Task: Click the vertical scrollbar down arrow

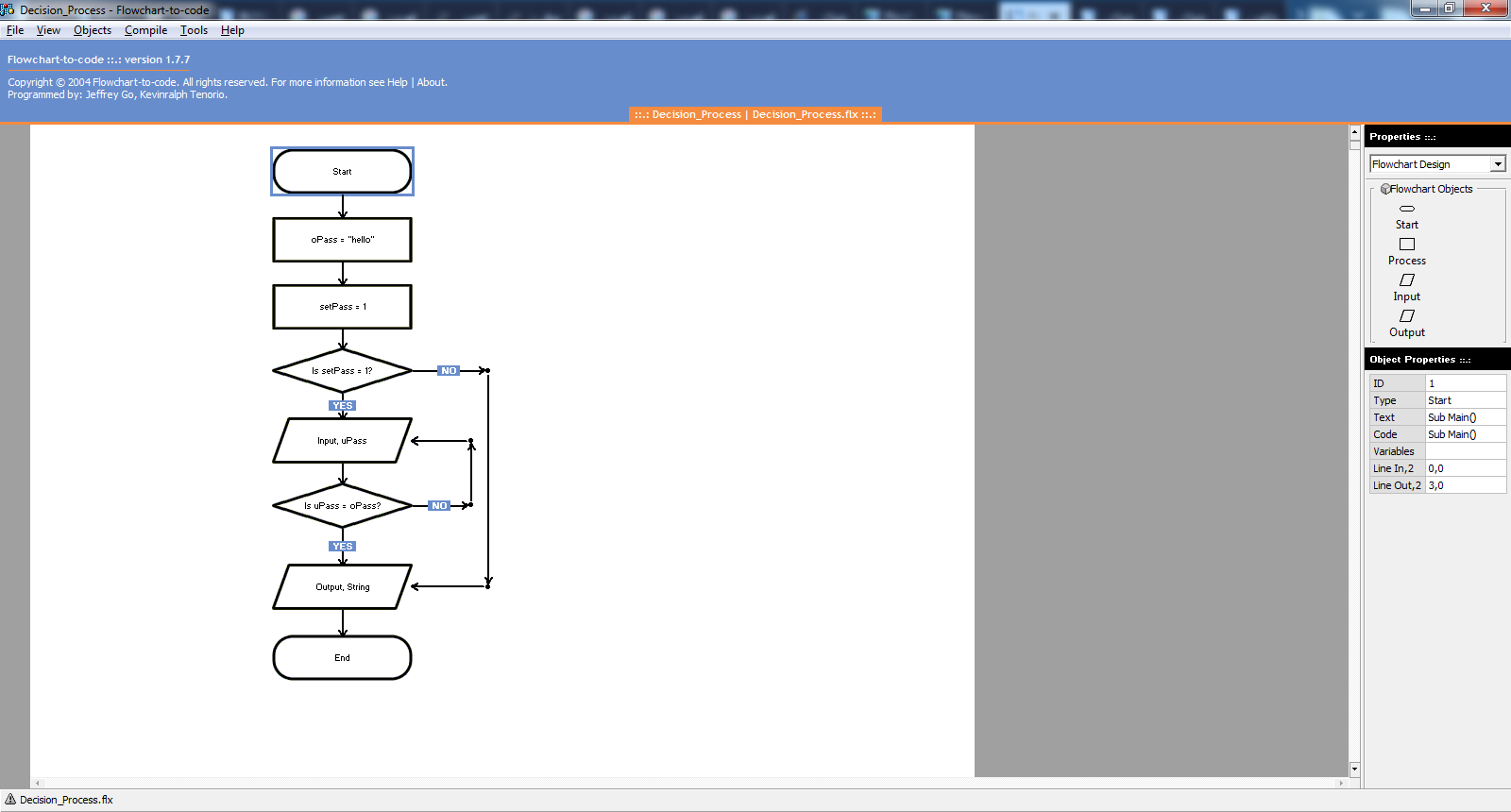Action: [x=1354, y=770]
